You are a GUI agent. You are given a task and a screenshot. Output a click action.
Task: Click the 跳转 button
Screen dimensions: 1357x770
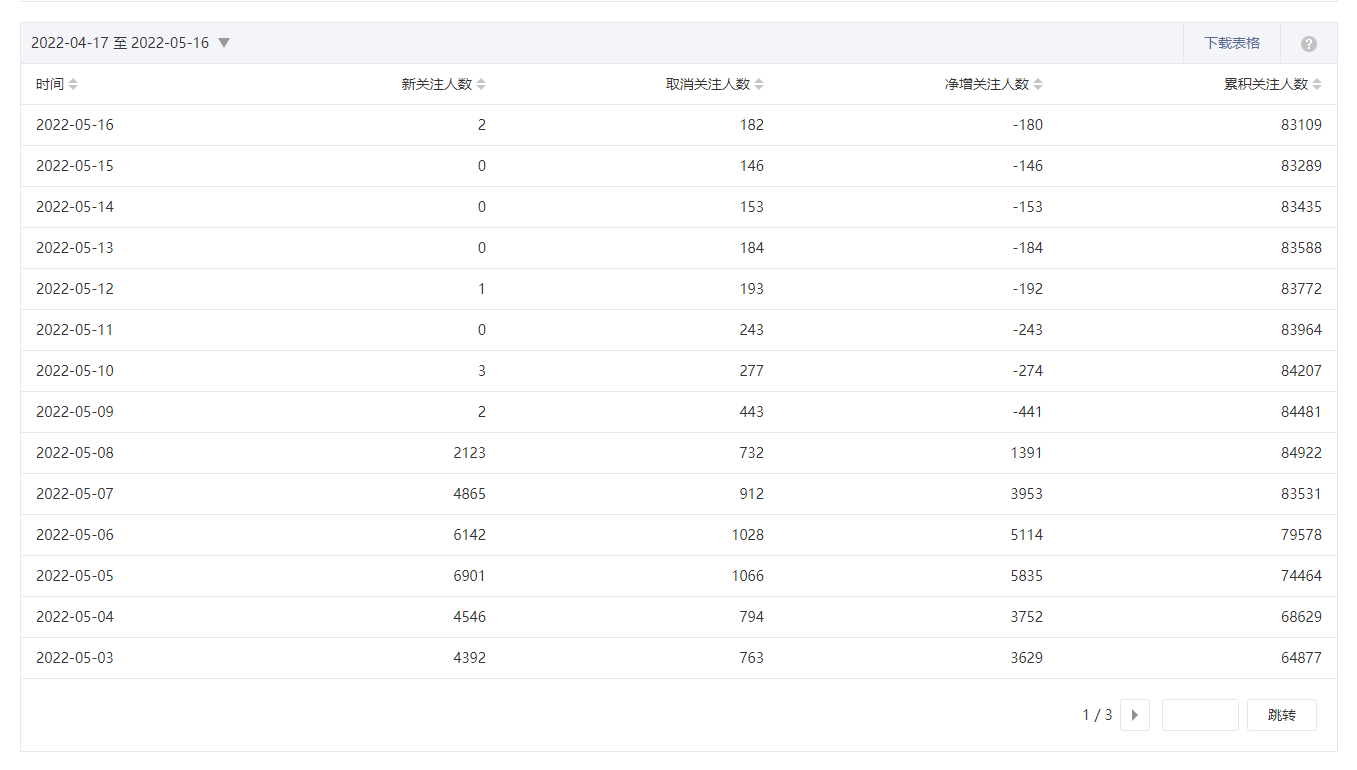point(1281,715)
